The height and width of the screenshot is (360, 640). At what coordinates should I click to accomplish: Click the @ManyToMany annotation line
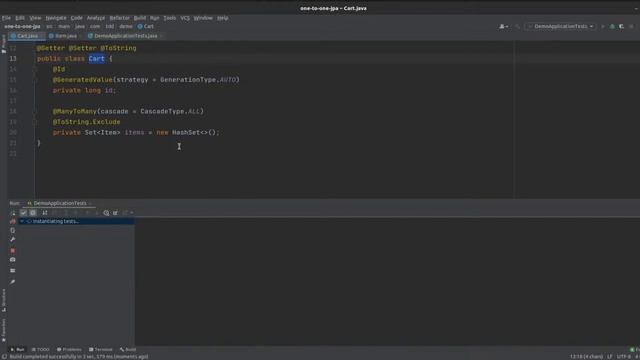128,111
